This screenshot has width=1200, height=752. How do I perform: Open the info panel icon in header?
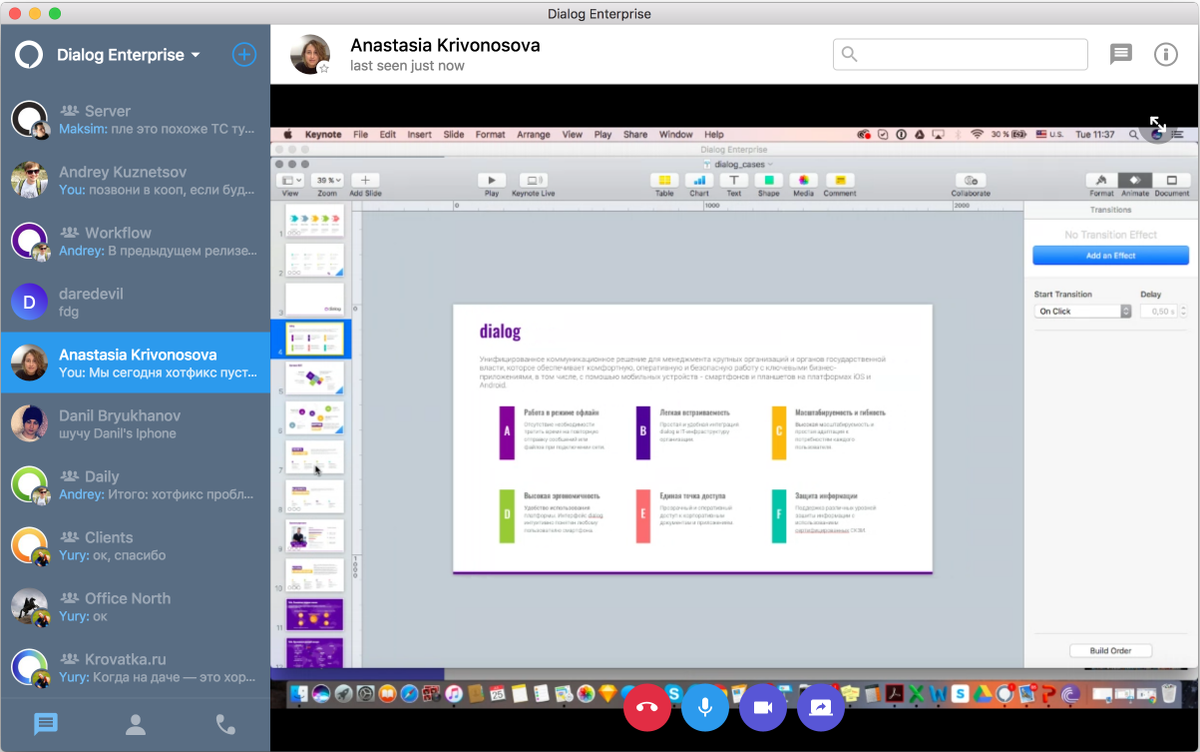[x=1166, y=54]
